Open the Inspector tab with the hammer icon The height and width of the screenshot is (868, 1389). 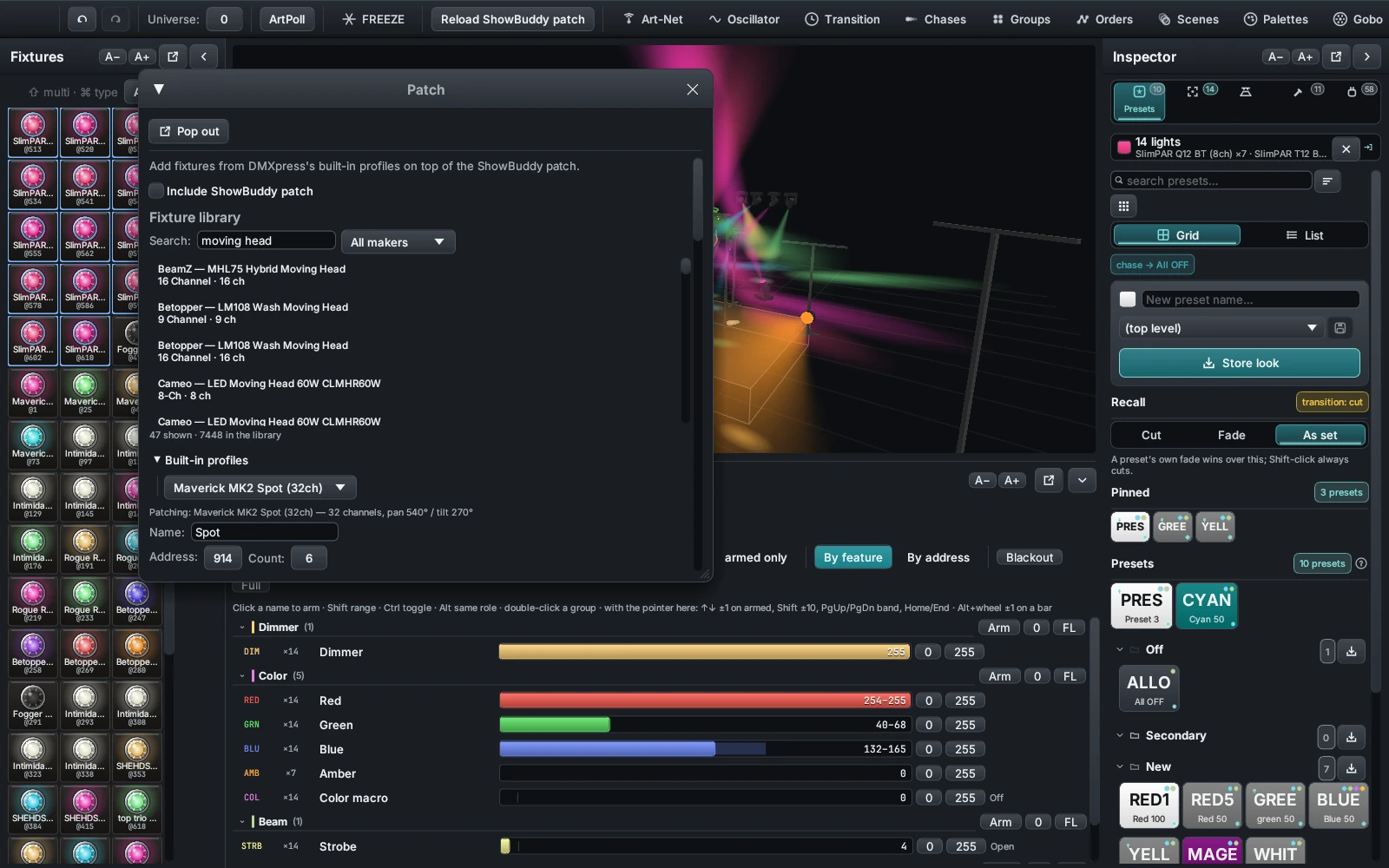(1307, 91)
